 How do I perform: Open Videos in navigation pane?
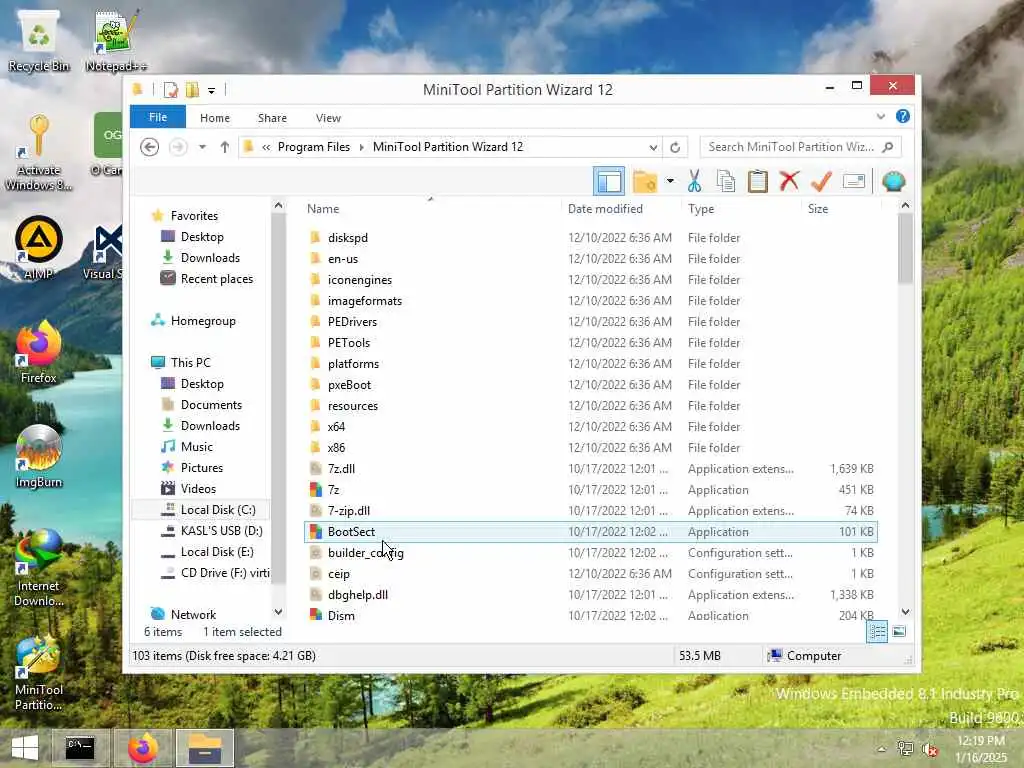[198, 488]
